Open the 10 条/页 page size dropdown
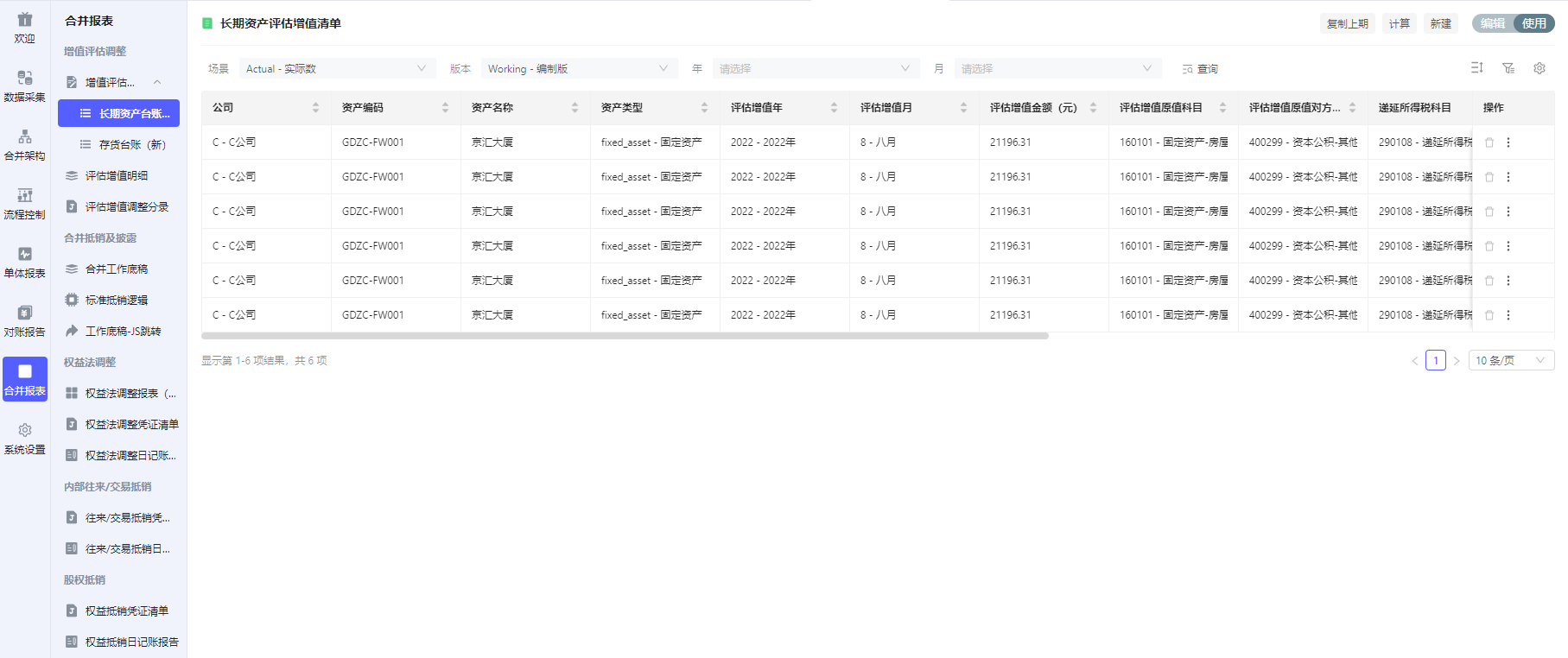The image size is (1568, 658). pyautogui.click(x=1510, y=360)
